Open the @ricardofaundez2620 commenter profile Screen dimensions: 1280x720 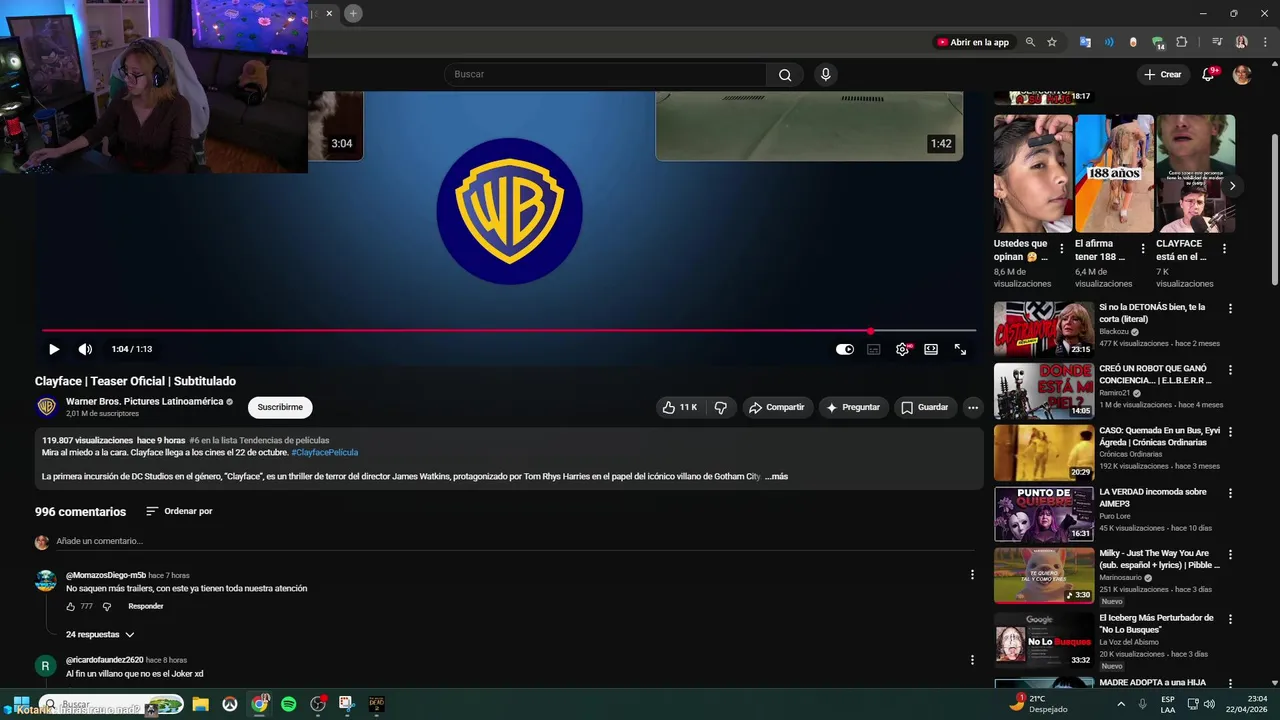[x=104, y=660]
